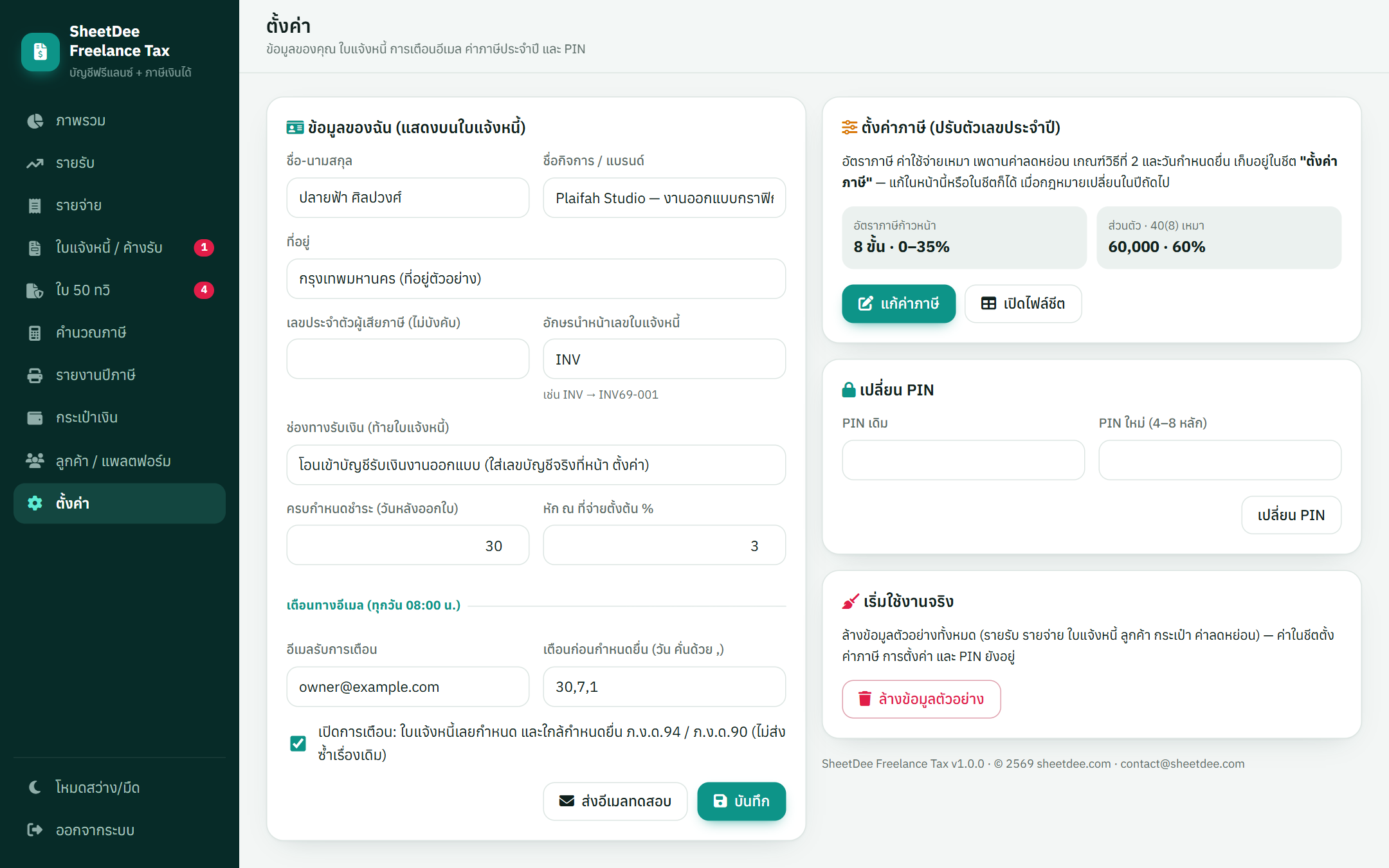Click the เปลี่ยน PIN button
Image resolution: width=1389 pixels, height=868 pixels.
[1291, 515]
